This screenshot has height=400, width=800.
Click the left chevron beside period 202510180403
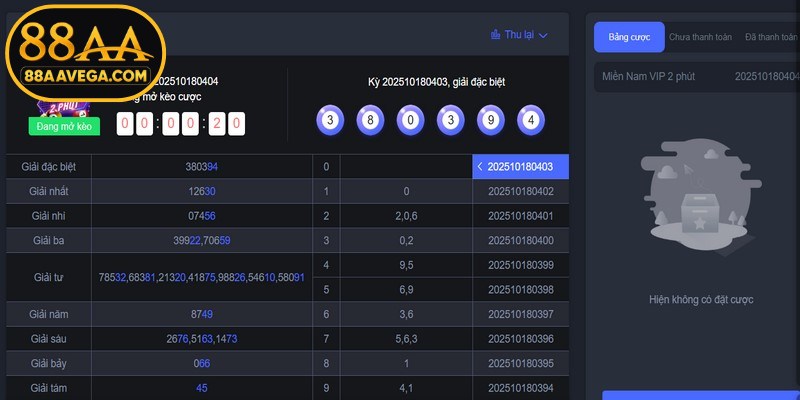click(x=480, y=167)
